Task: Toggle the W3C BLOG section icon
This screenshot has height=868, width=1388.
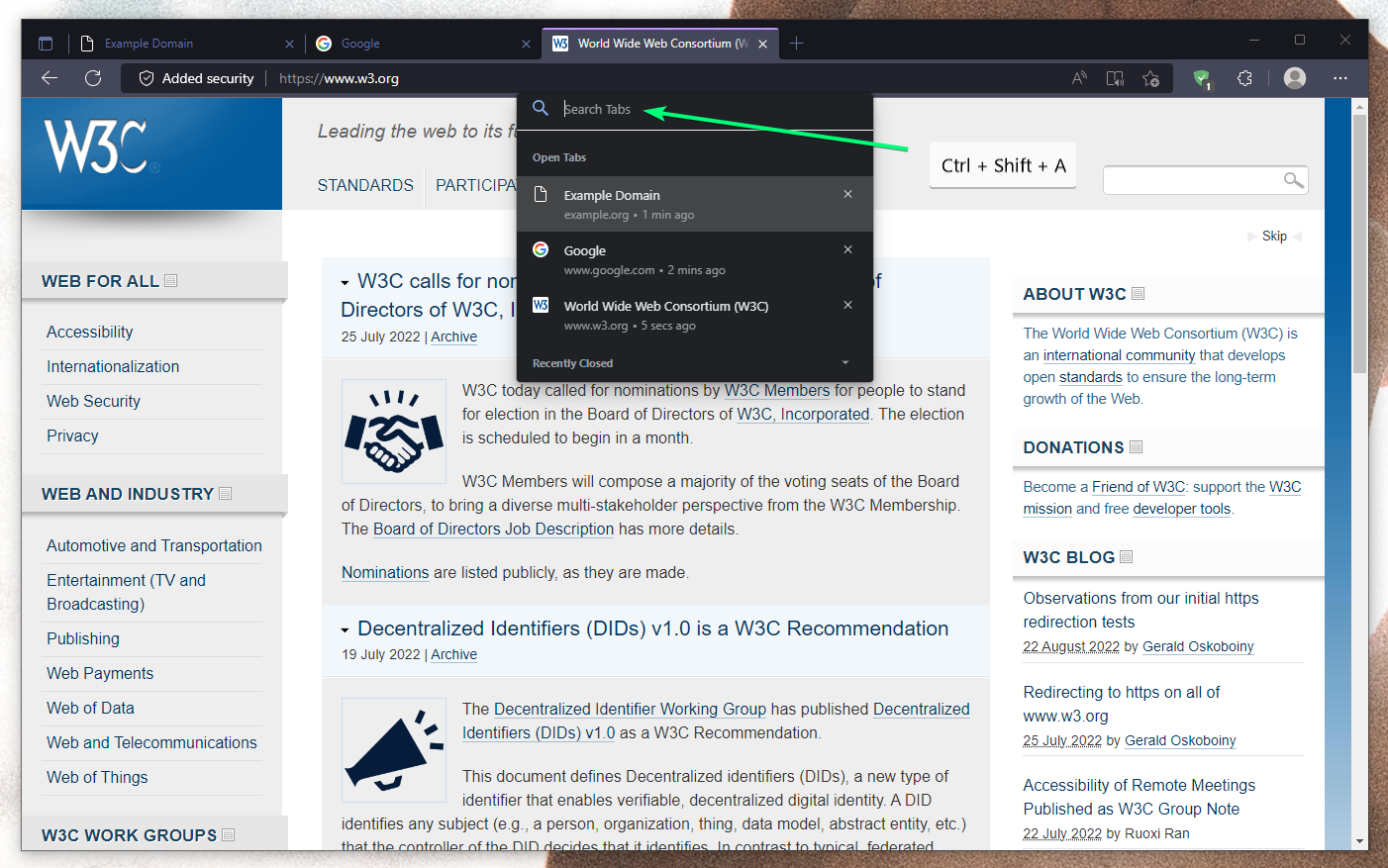Action: [1127, 557]
